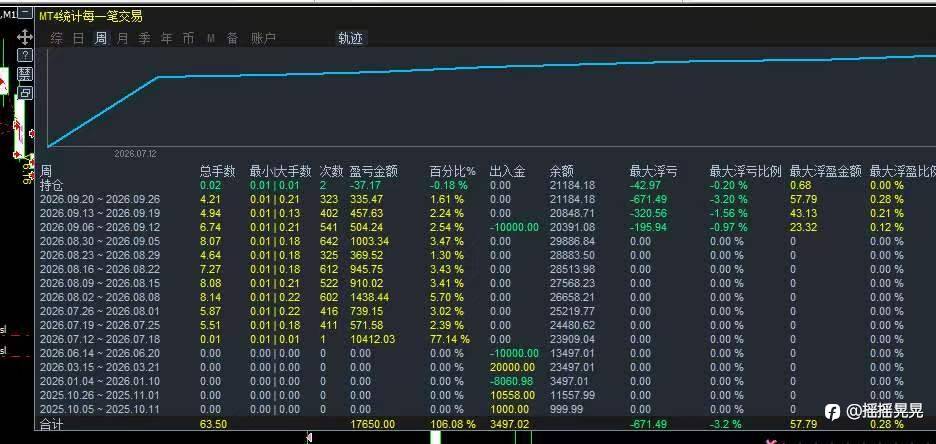Screen dimensions: 936x444
Task: Select week row 2026.09.13 ~ 2026.09.19
Action: tap(100, 213)
